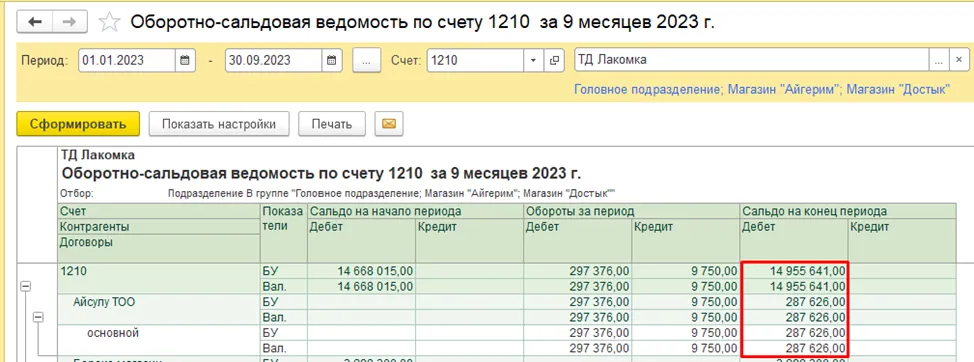Clear the ТД Лакомка organization field

click(958, 60)
